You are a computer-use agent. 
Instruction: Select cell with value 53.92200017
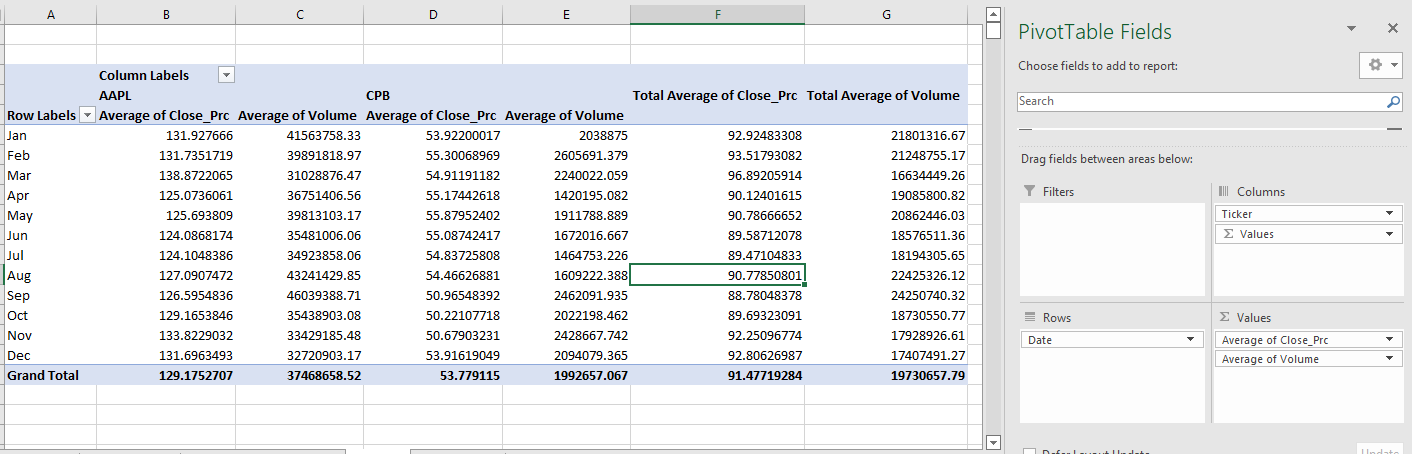click(x=432, y=135)
